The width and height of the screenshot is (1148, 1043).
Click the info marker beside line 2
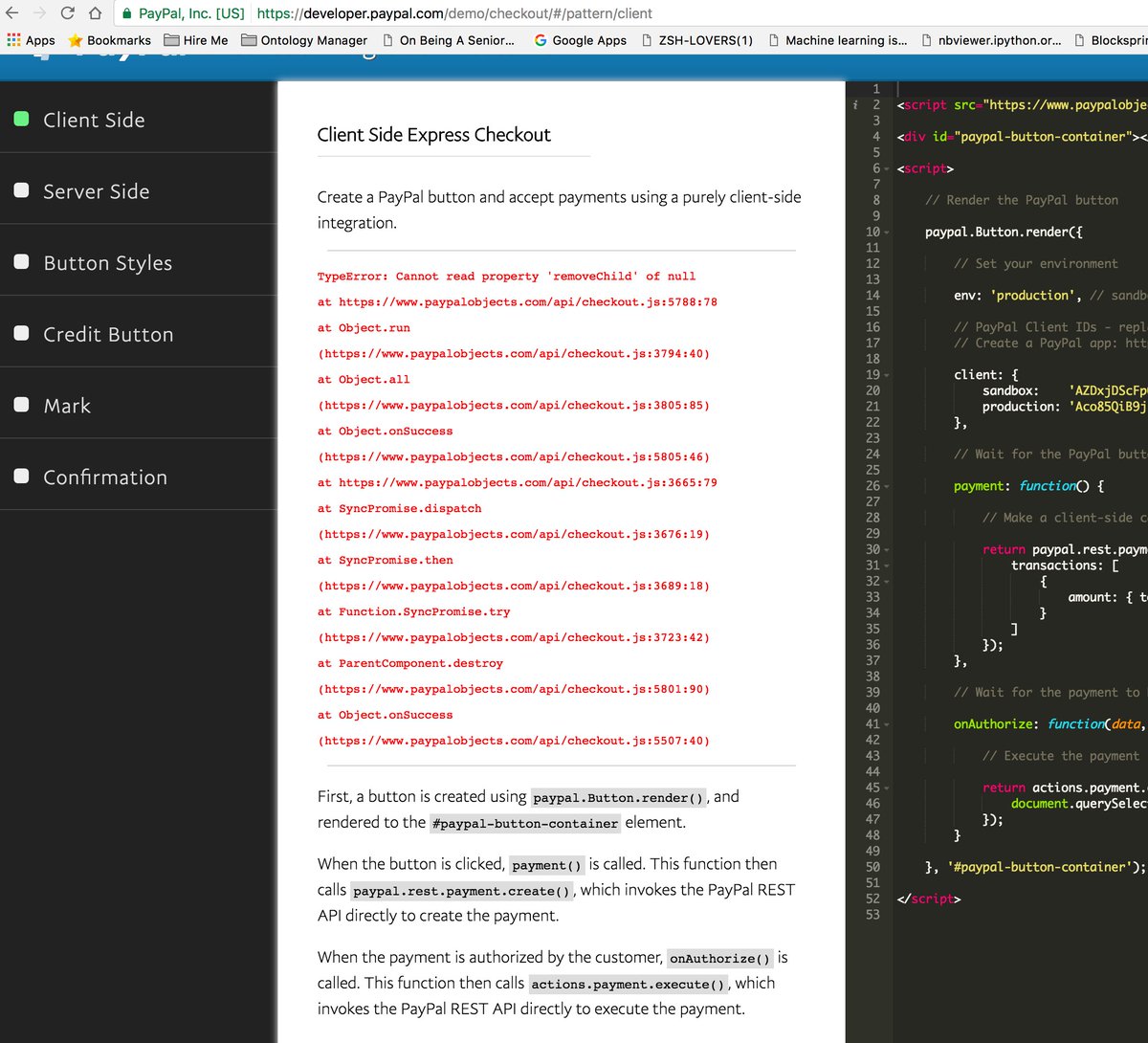coord(855,105)
